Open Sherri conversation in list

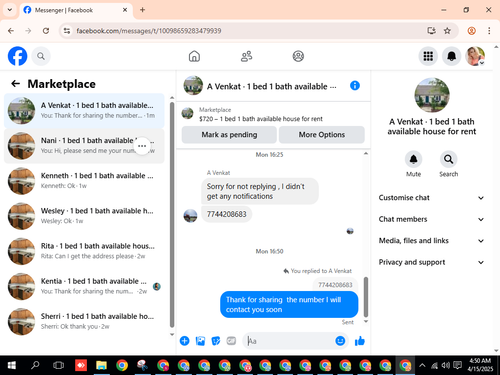(84, 321)
